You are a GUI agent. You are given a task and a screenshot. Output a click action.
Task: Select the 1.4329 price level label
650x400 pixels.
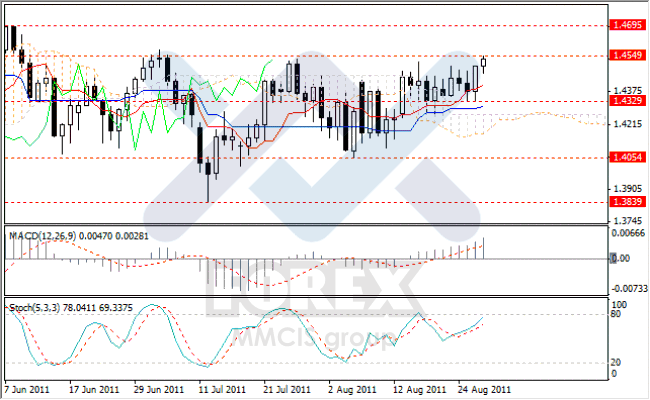click(628, 101)
